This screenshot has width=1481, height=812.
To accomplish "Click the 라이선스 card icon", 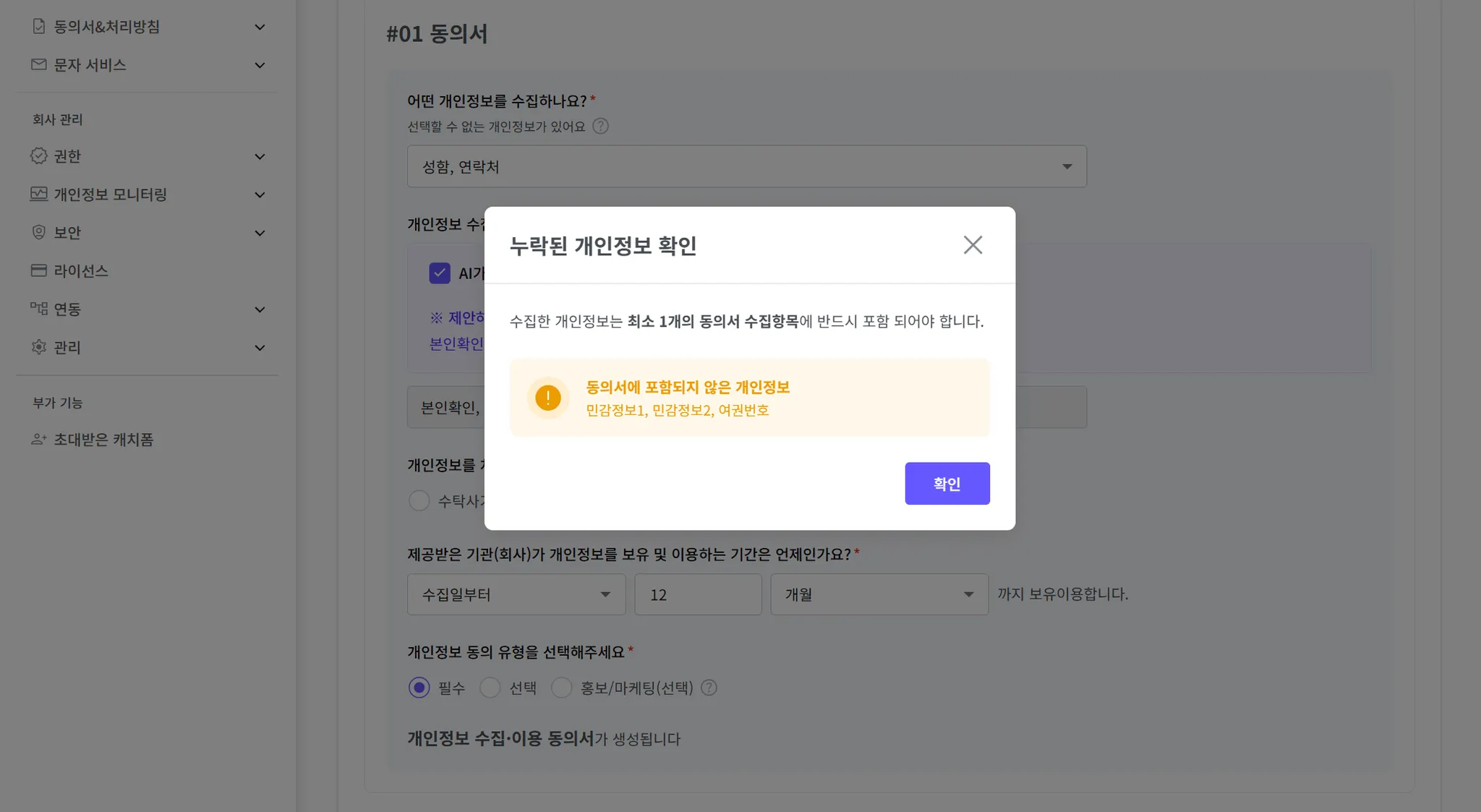I will click(x=39, y=271).
